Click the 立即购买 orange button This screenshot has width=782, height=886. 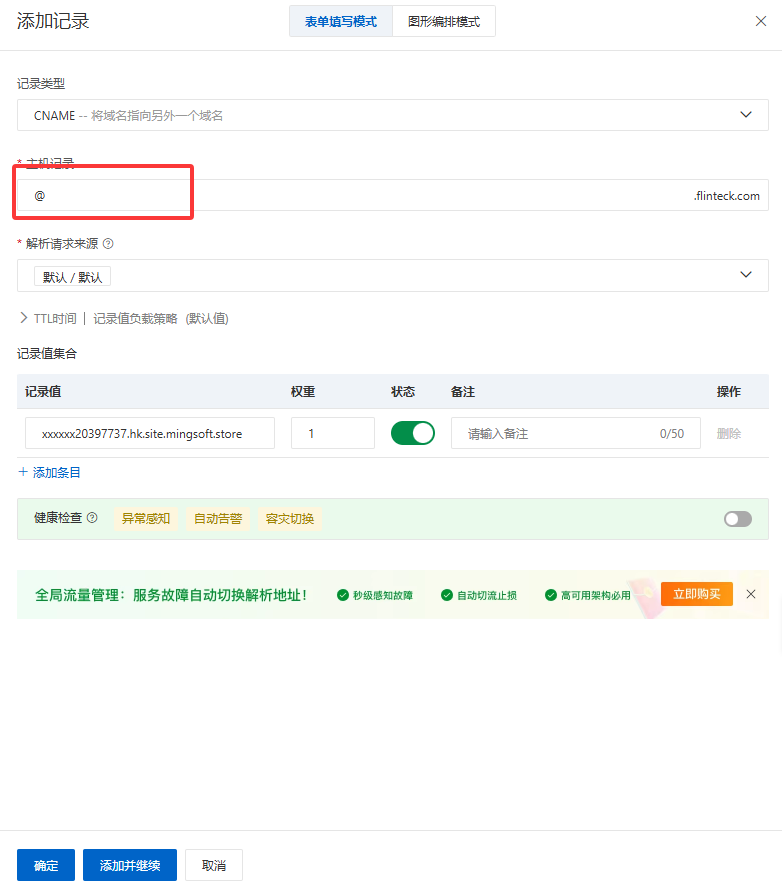pyautogui.click(x=696, y=594)
